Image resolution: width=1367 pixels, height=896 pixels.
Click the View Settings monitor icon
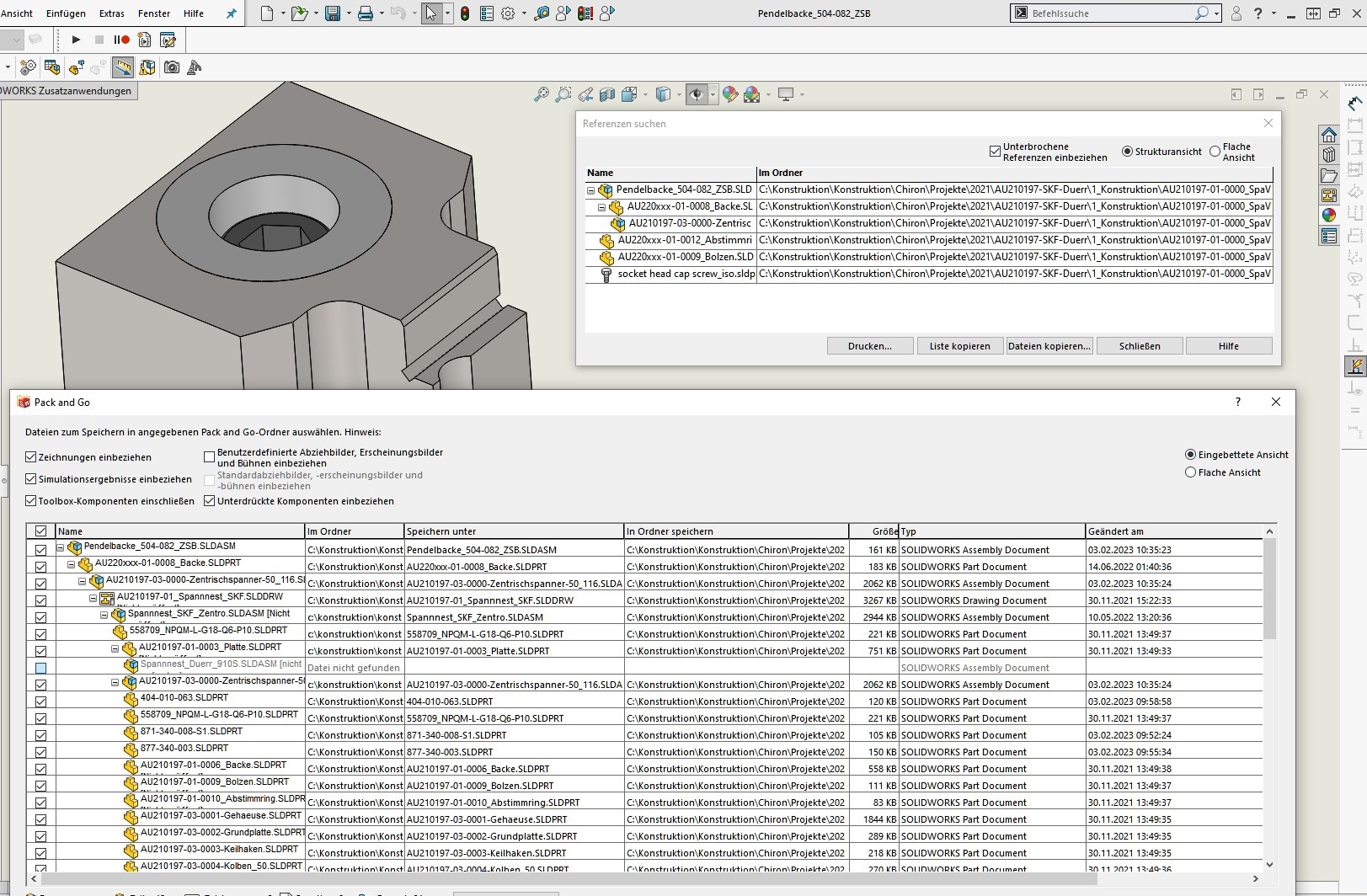tap(787, 94)
